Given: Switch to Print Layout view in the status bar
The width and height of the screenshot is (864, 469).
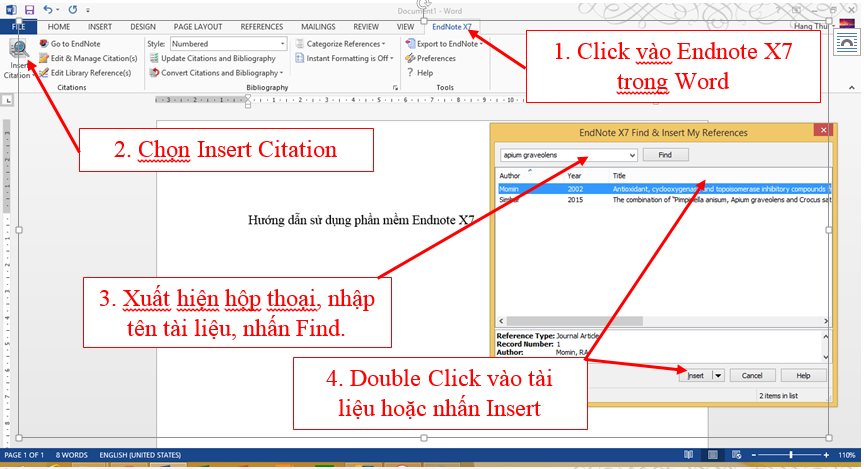Looking at the screenshot, I should (712, 455).
